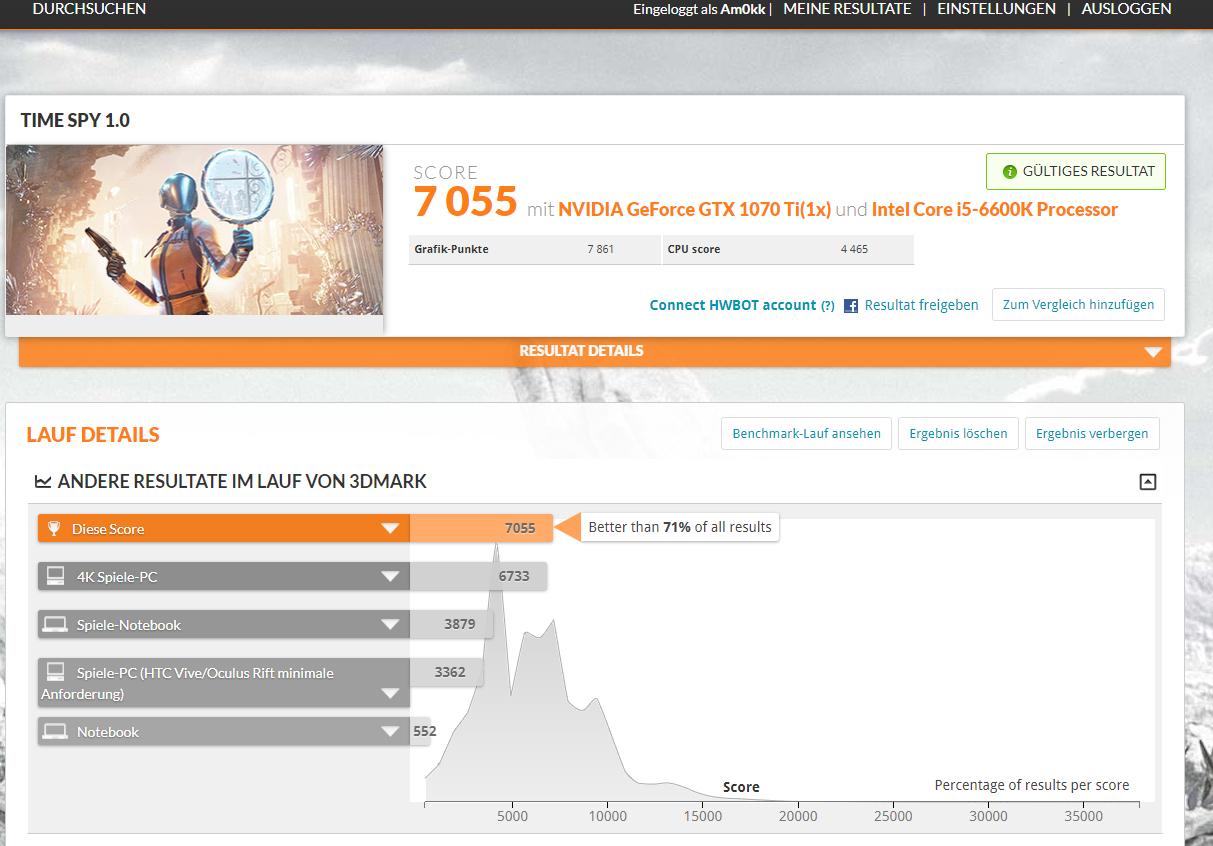This screenshot has width=1213, height=846.
Task: Click the Percentage of results per score label
Action: coord(1032,785)
